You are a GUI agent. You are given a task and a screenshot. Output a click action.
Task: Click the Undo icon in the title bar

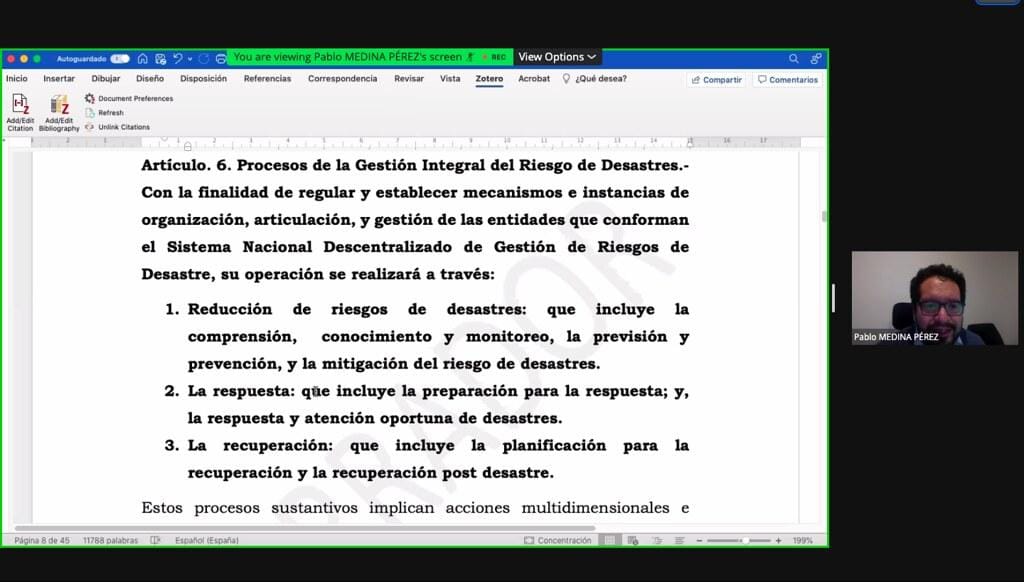pos(177,60)
